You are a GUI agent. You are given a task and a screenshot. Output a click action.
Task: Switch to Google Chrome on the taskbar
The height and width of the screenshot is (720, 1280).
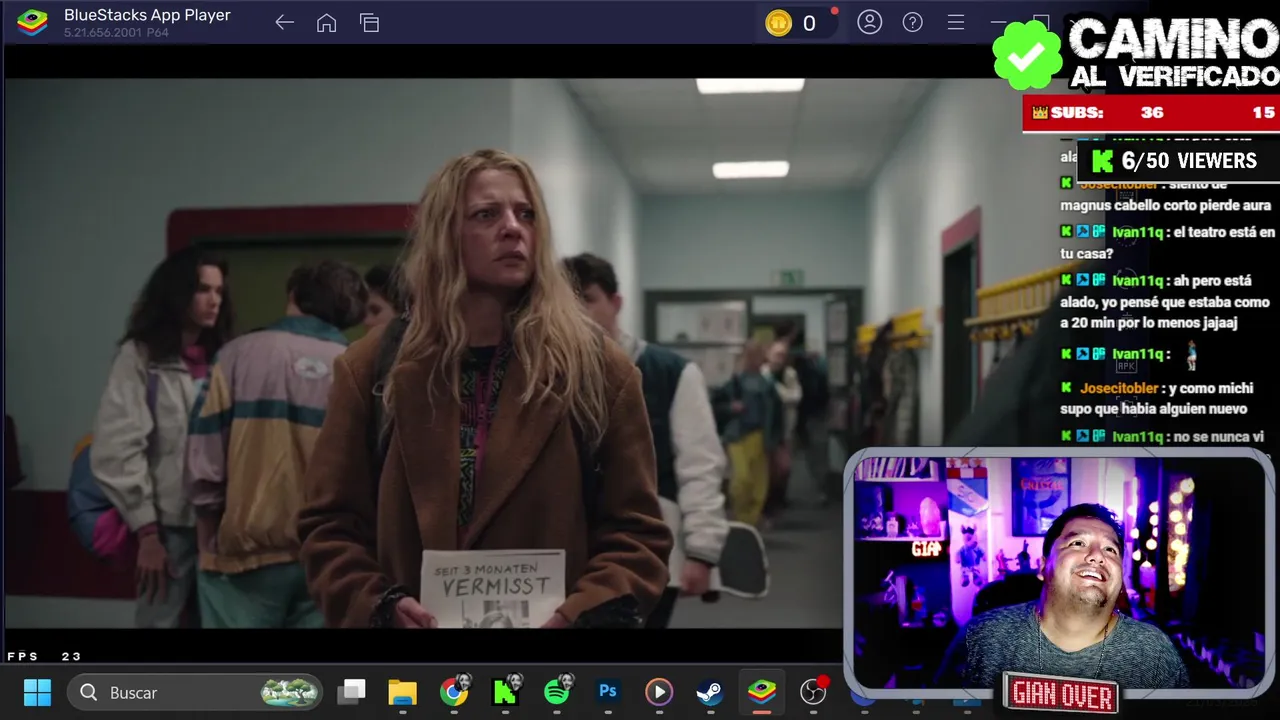tap(454, 692)
